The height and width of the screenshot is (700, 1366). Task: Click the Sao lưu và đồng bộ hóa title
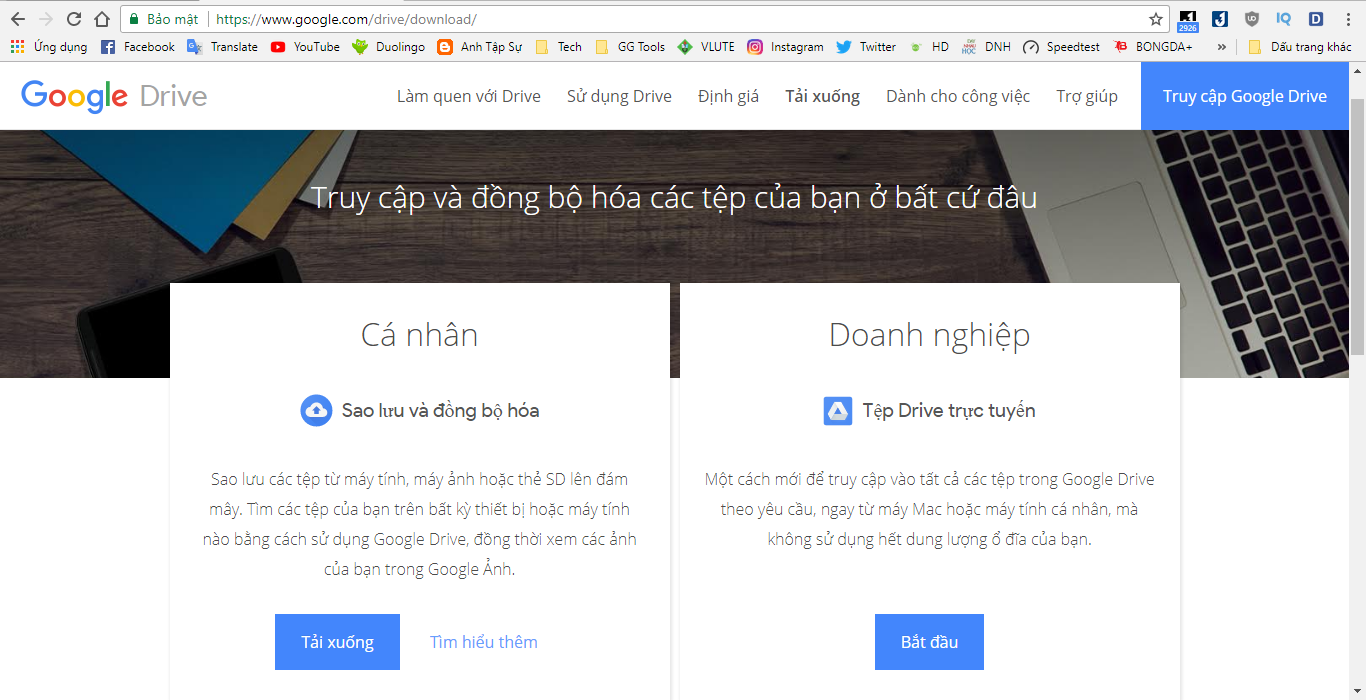pyautogui.click(x=440, y=410)
